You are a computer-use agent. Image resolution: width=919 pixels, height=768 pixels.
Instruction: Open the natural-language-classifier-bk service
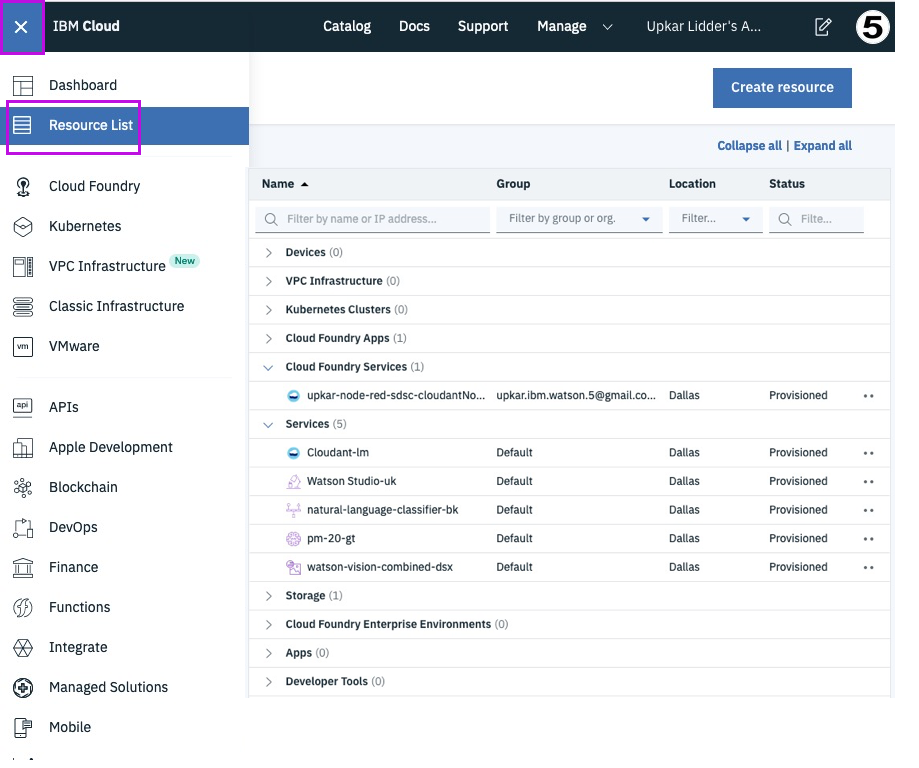pos(383,510)
